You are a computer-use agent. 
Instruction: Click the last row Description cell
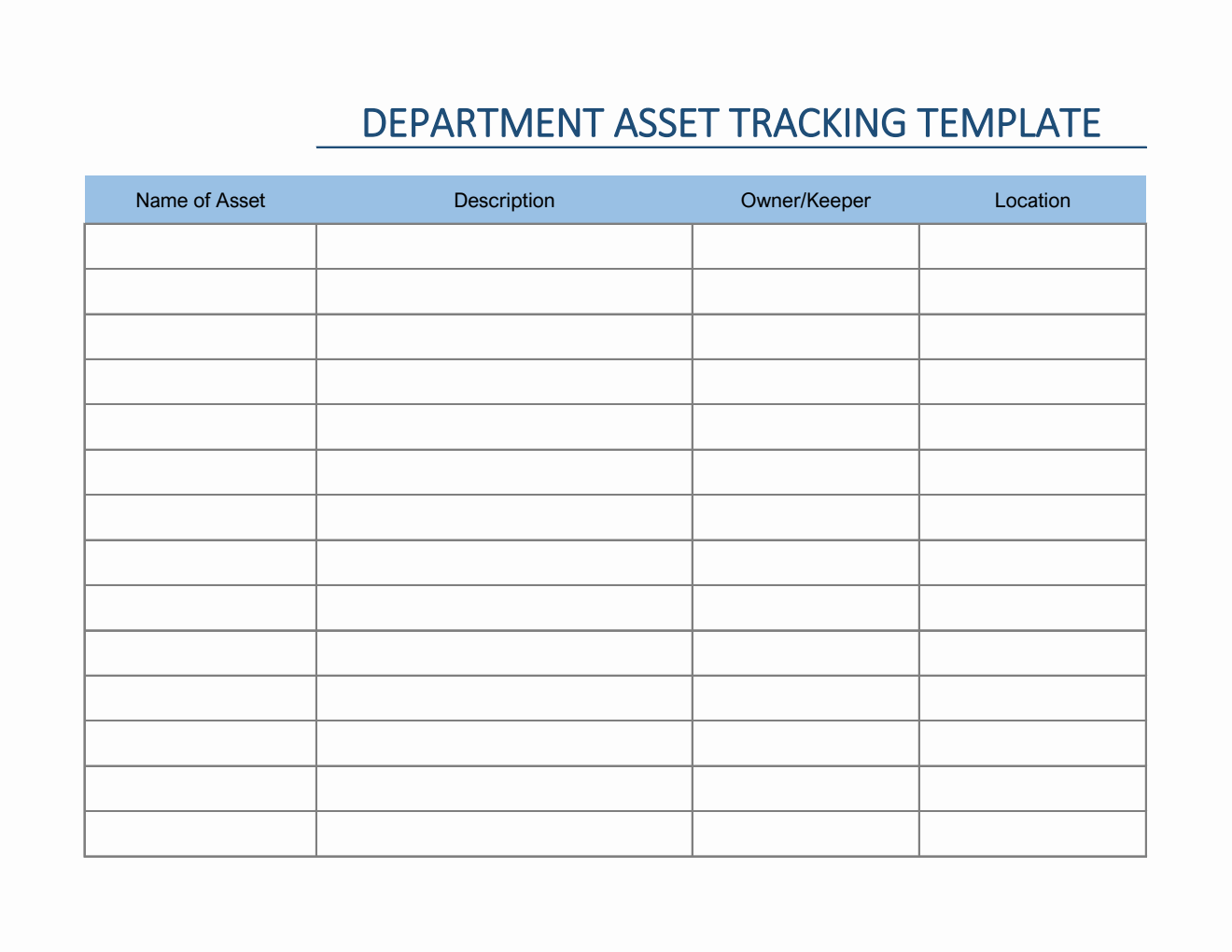click(504, 831)
